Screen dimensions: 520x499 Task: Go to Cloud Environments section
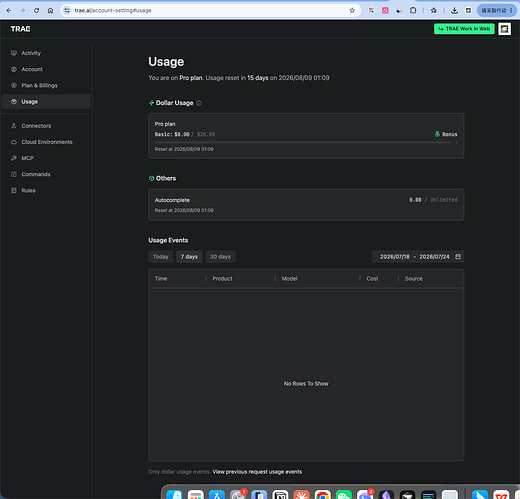point(46,142)
